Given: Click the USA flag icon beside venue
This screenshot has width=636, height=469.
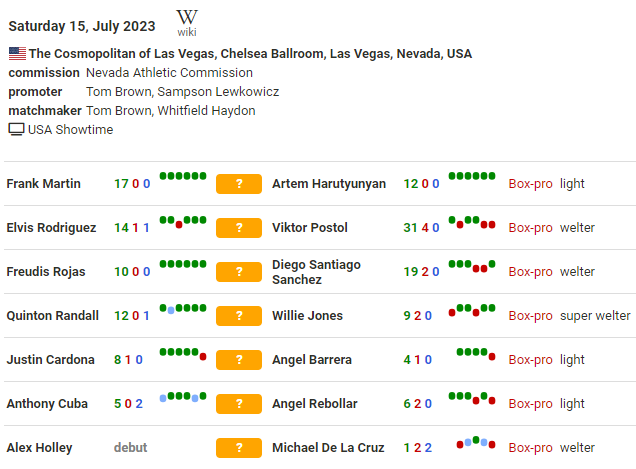Looking at the screenshot, I should coord(17,54).
